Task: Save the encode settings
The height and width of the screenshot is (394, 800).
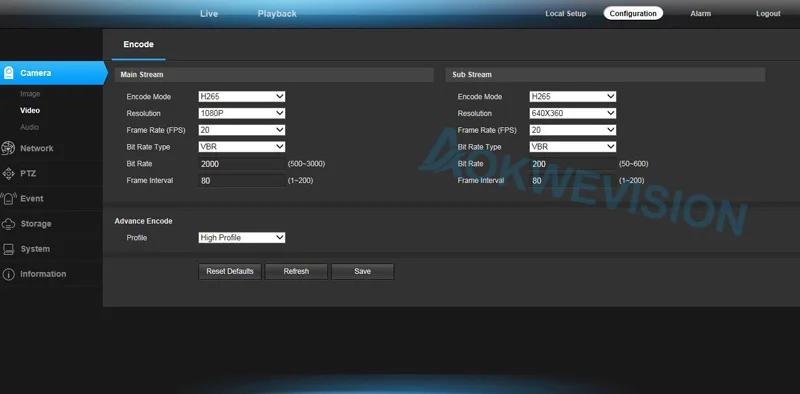Action: point(362,272)
